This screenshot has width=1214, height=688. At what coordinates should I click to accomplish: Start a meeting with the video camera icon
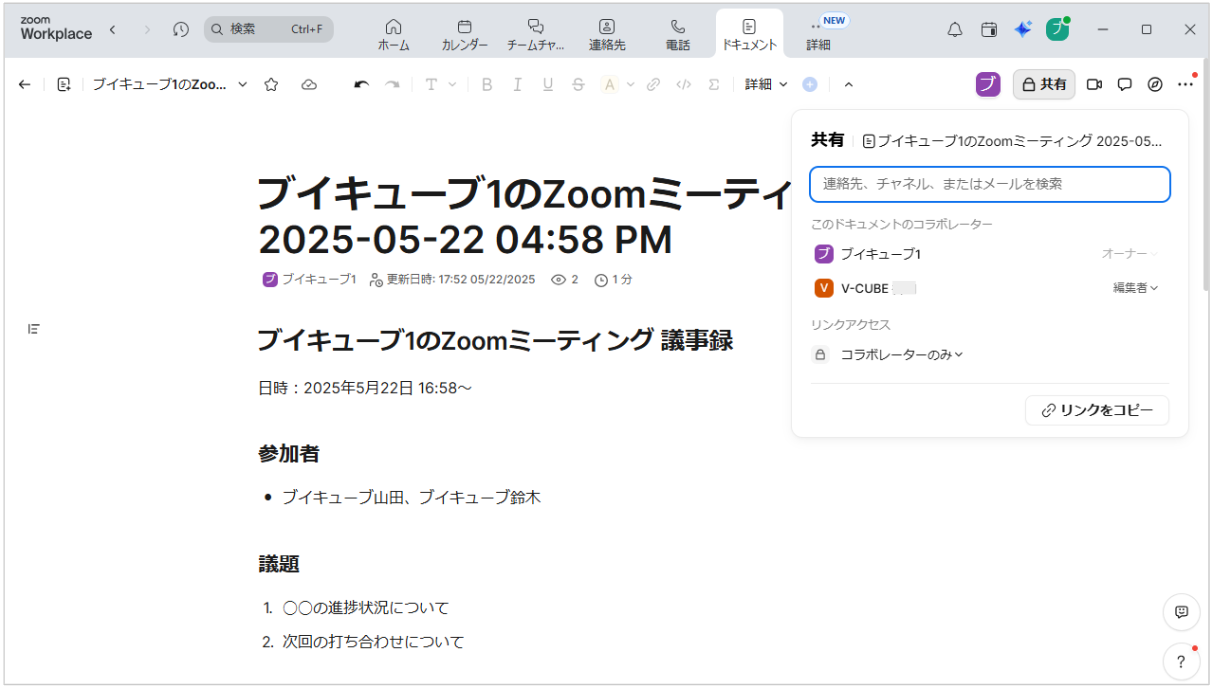point(1094,85)
